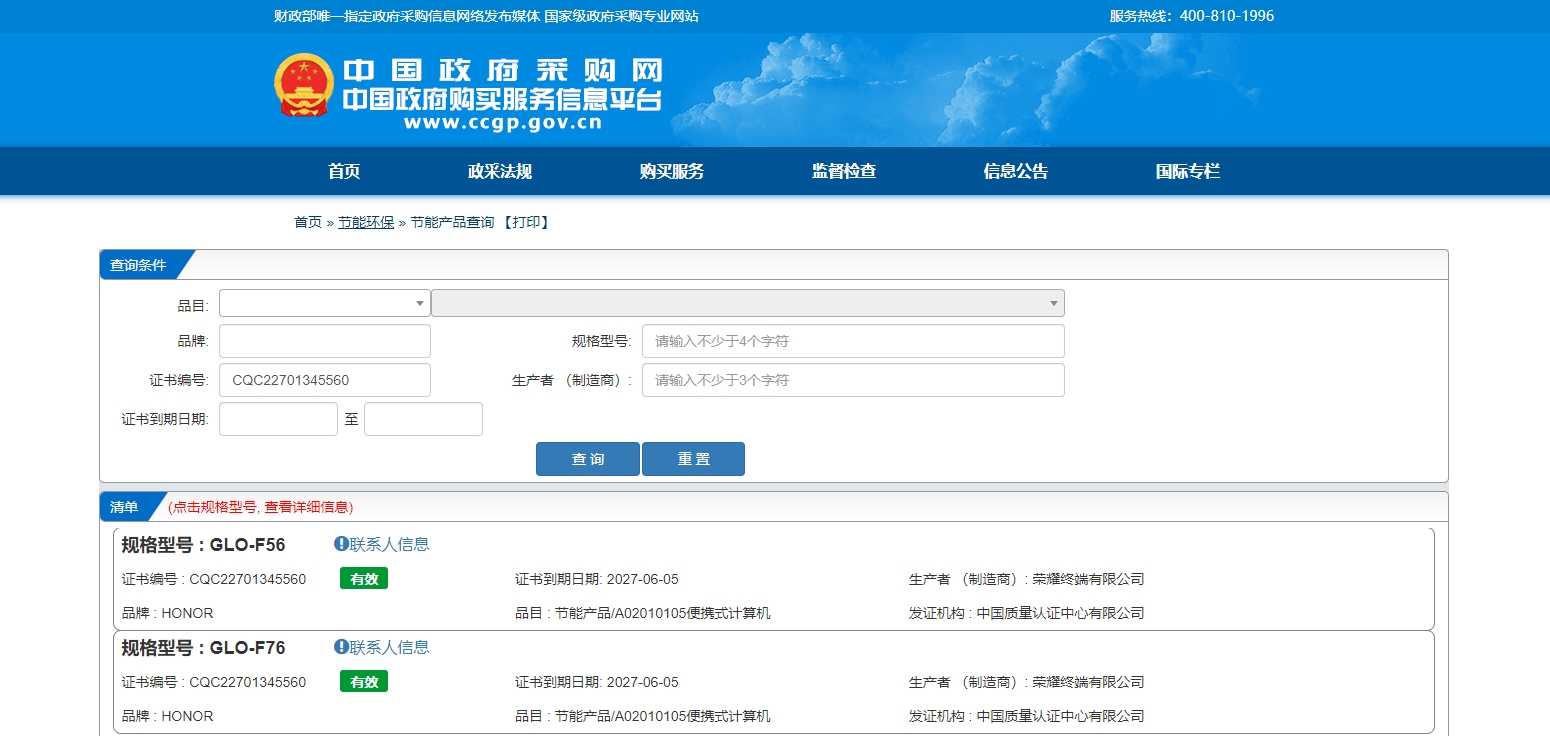Open the 监督检查 menu item
Viewport: 1550px width, 736px height.
(843, 171)
